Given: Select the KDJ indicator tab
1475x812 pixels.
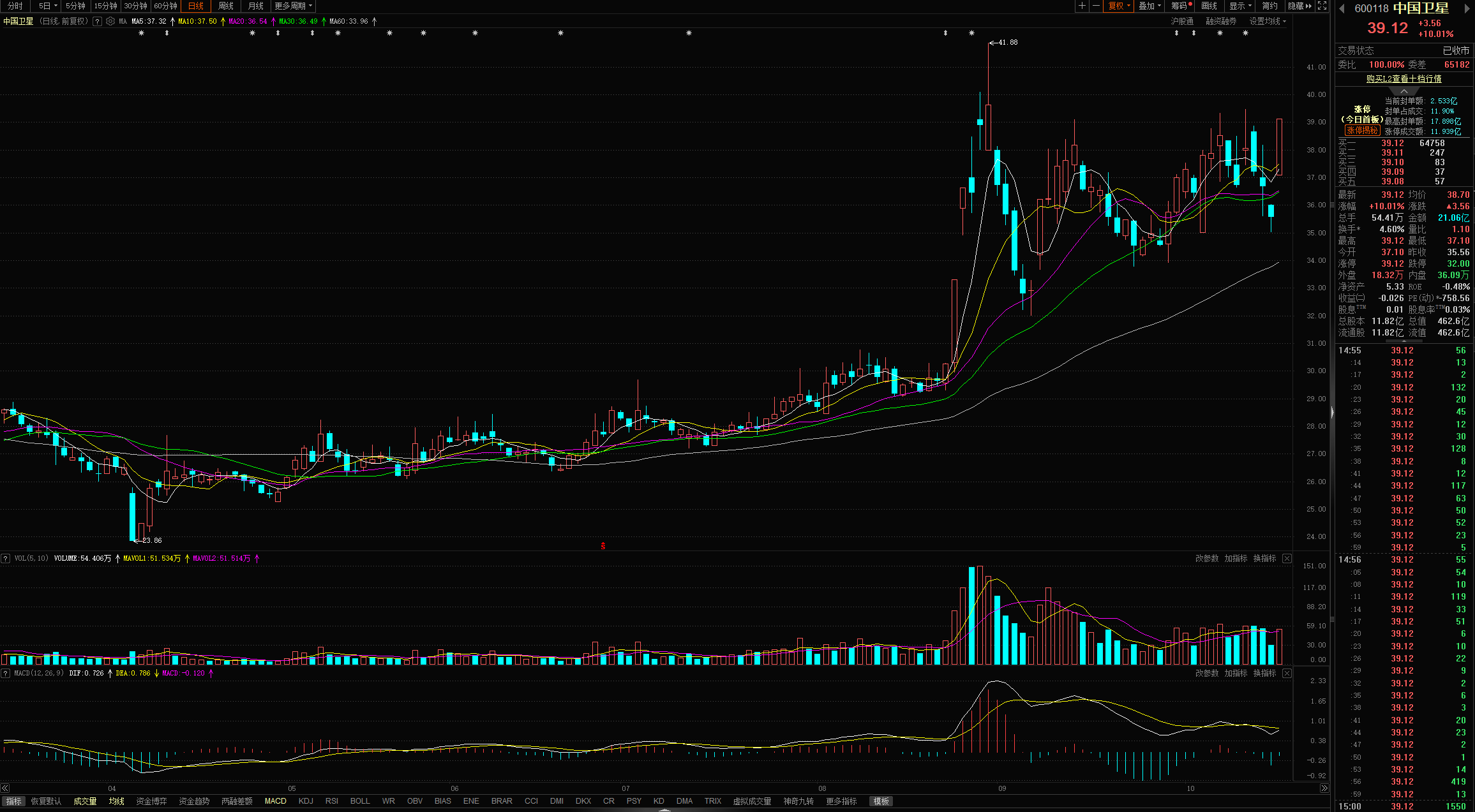Looking at the screenshot, I should click(306, 801).
